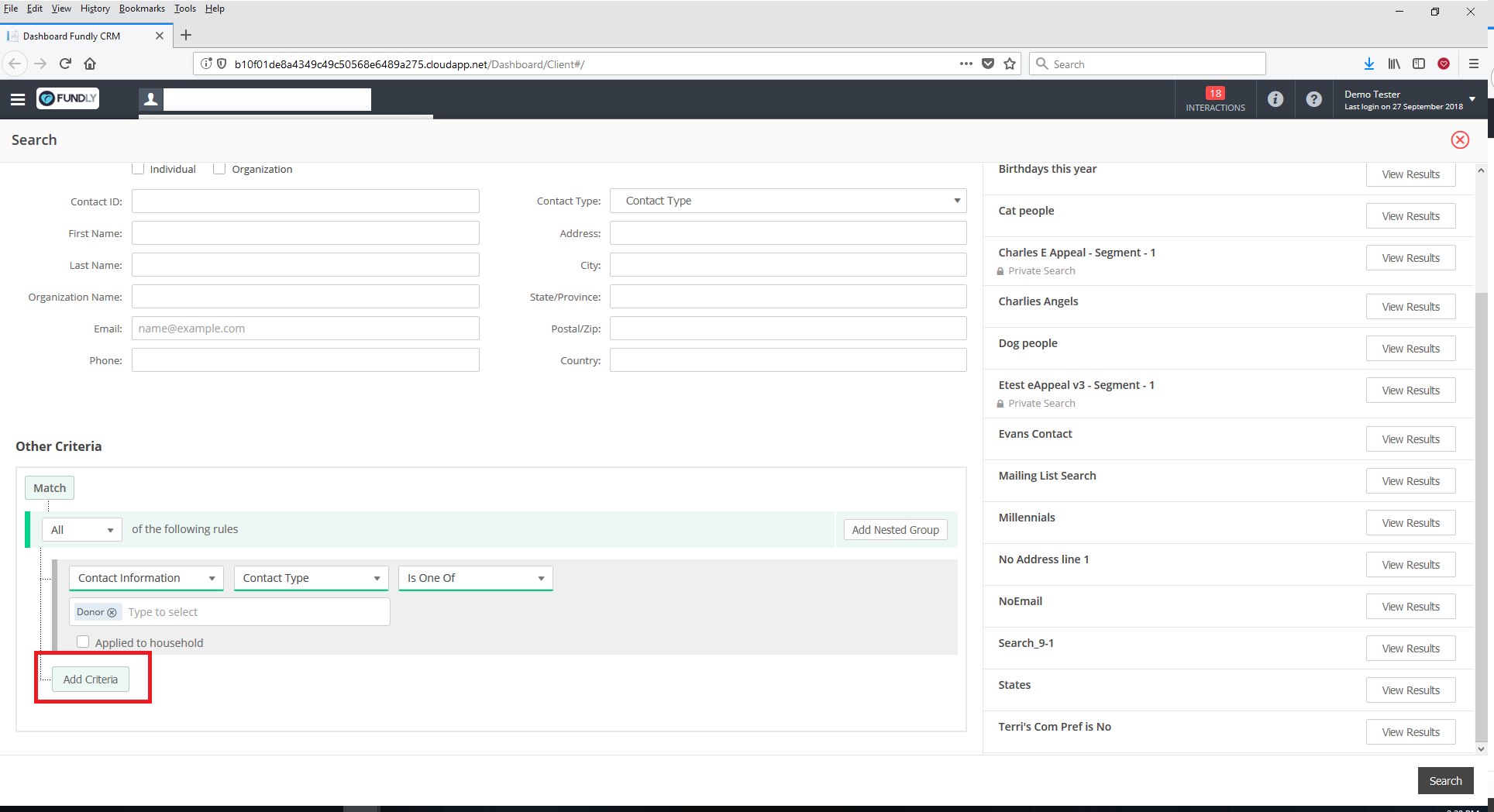Open the Contact Type dropdown in form

(788, 201)
